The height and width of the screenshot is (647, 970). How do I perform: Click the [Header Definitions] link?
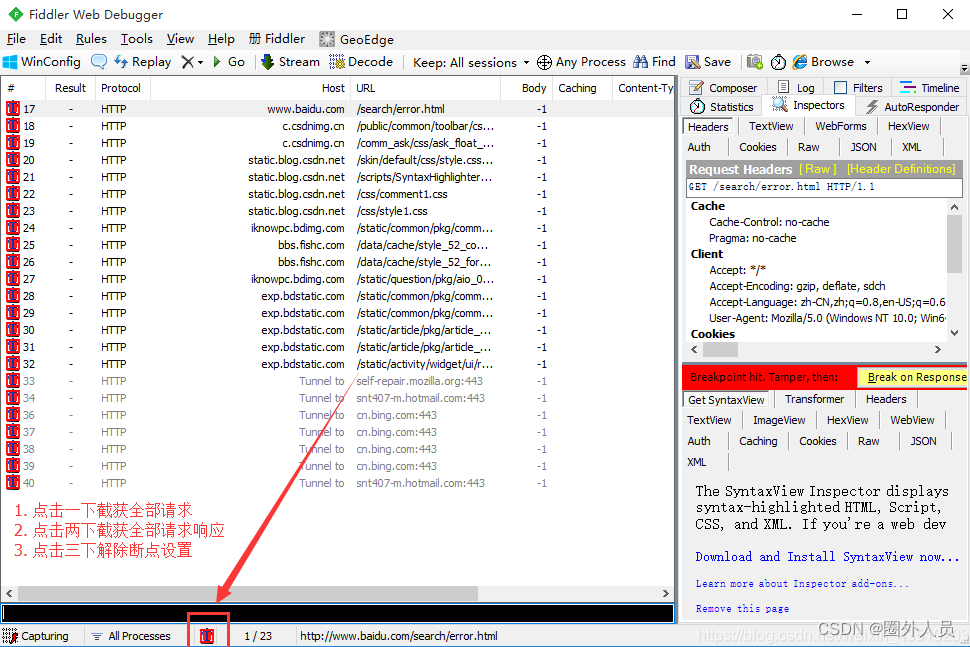(x=901, y=169)
